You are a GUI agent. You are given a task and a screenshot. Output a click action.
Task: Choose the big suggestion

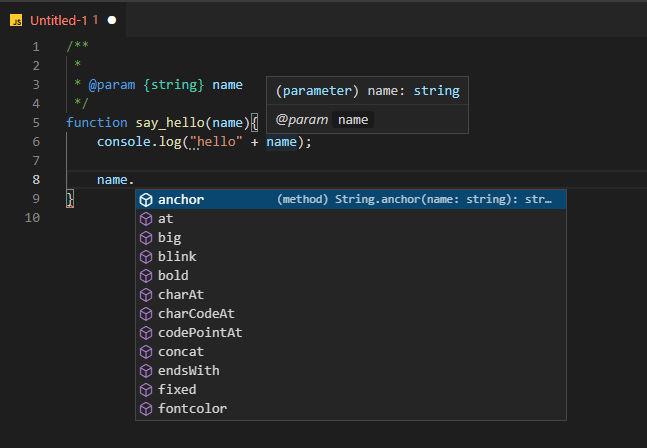(351, 238)
